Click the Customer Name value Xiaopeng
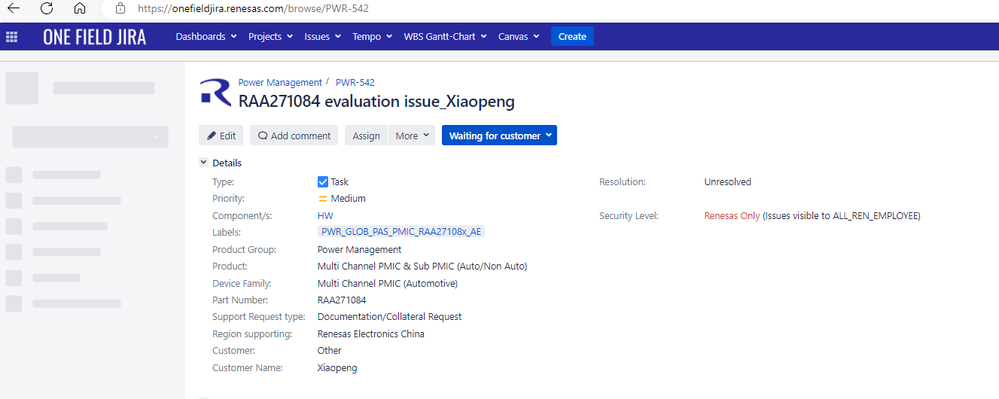Viewport: 999px width, 399px height. (337, 368)
